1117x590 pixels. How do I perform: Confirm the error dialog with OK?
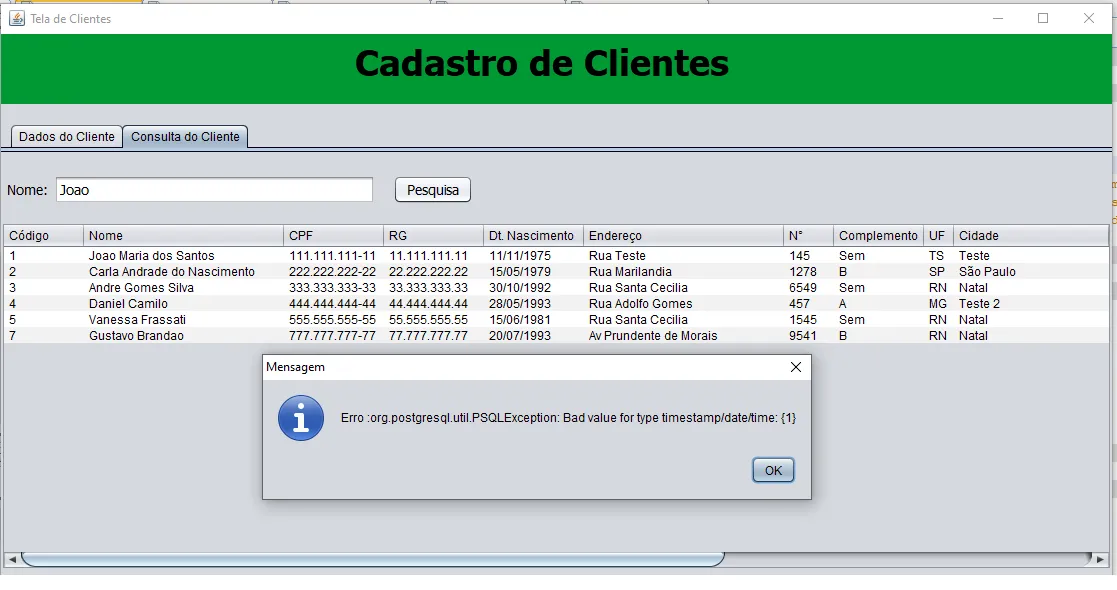[773, 470]
